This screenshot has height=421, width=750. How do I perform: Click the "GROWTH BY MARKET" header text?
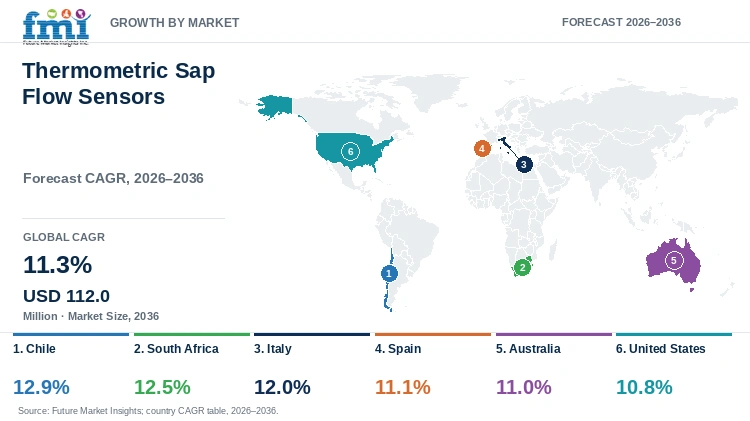(175, 22)
